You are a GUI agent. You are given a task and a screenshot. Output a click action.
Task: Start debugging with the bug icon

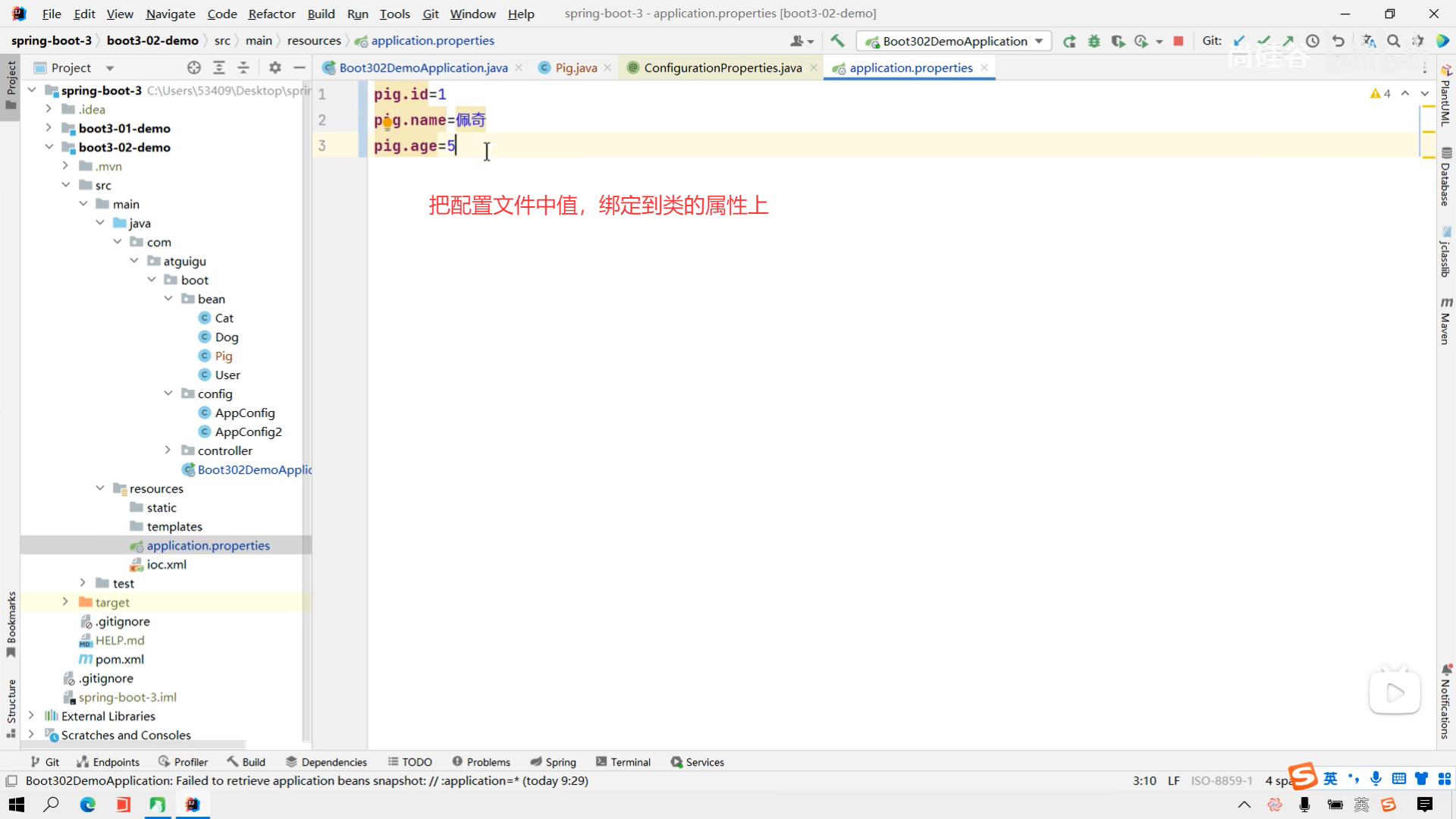[x=1094, y=41]
